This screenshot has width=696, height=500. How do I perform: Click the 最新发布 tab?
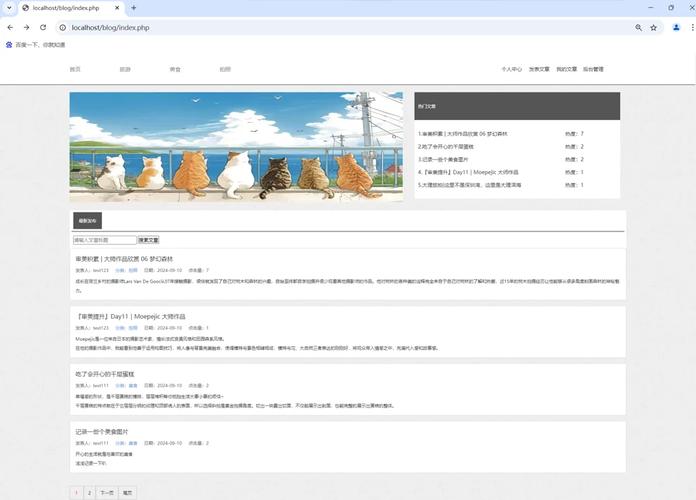tap(87, 221)
